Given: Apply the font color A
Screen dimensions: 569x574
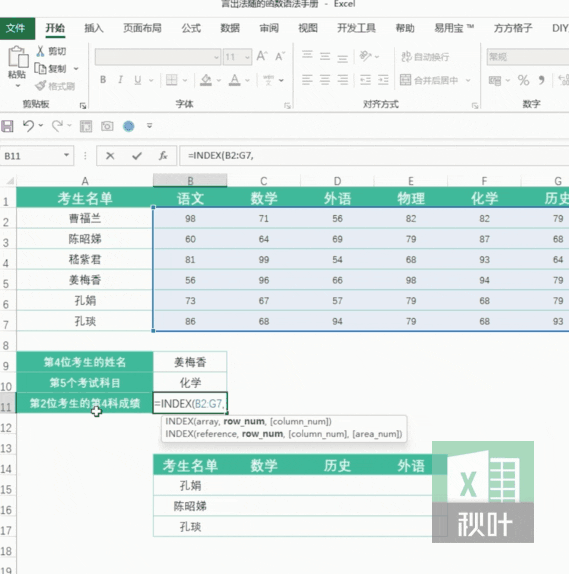Looking at the screenshot, I should [234, 80].
